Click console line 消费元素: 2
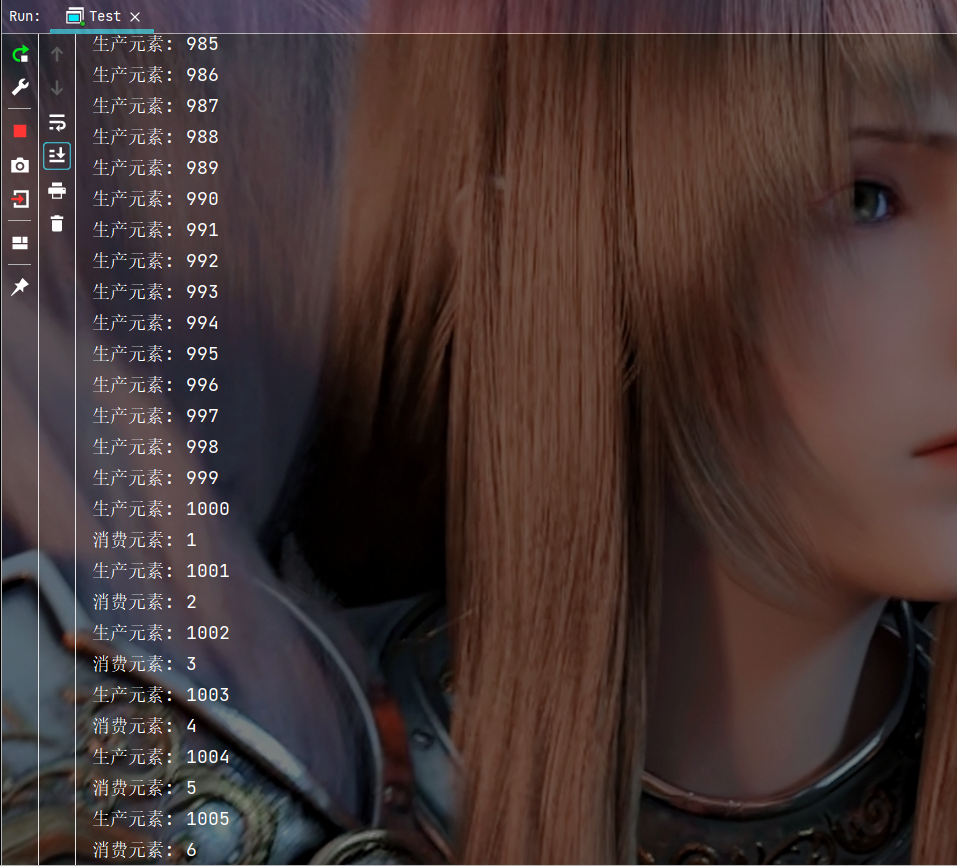 (x=145, y=602)
